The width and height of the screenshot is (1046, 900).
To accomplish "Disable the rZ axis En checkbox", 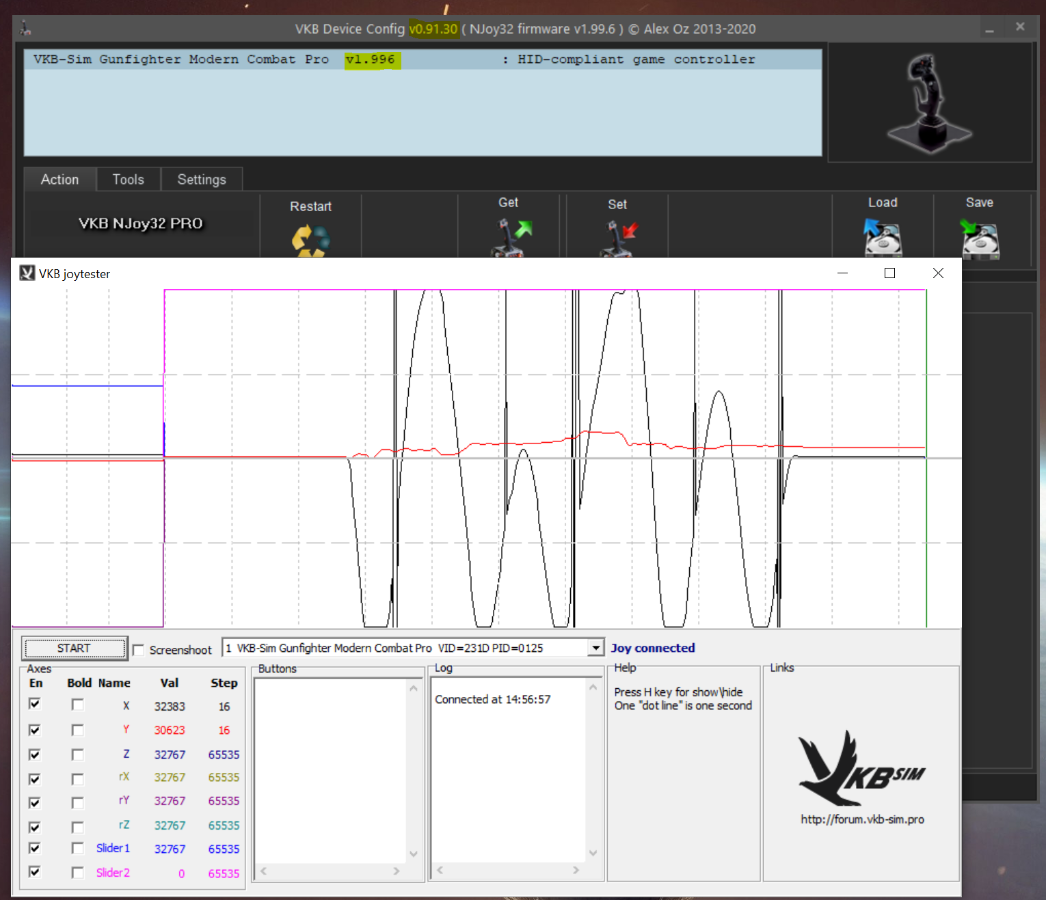I will click(x=35, y=827).
